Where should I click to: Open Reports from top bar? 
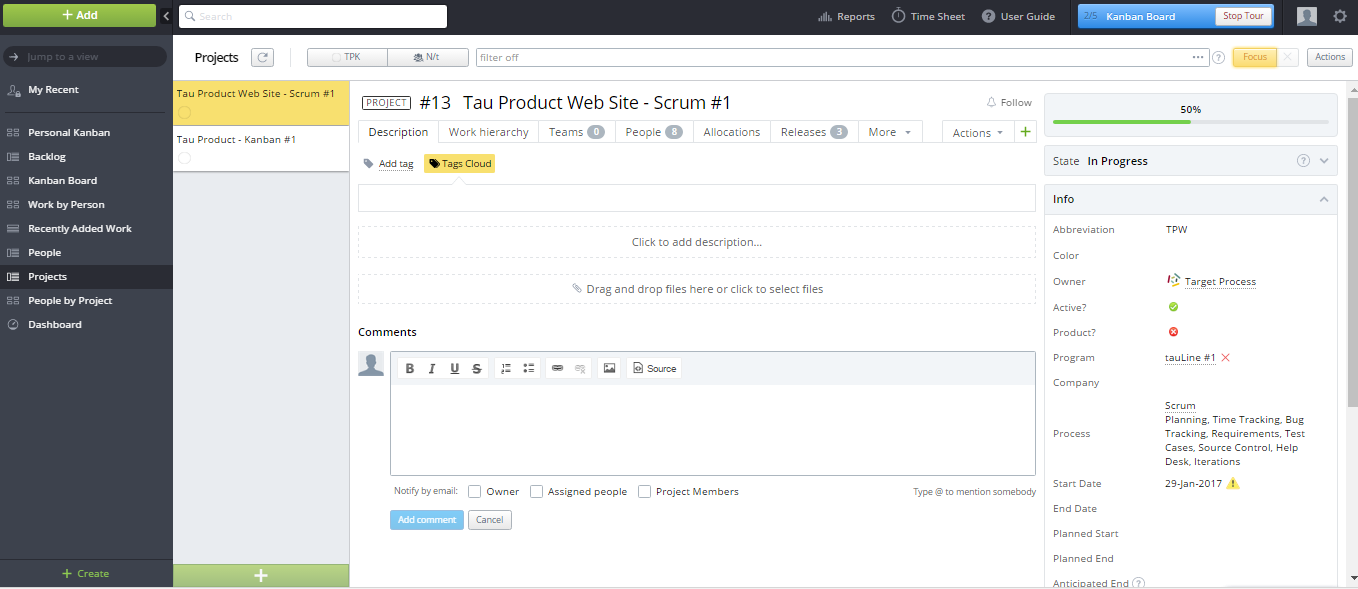tap(846, 16)
